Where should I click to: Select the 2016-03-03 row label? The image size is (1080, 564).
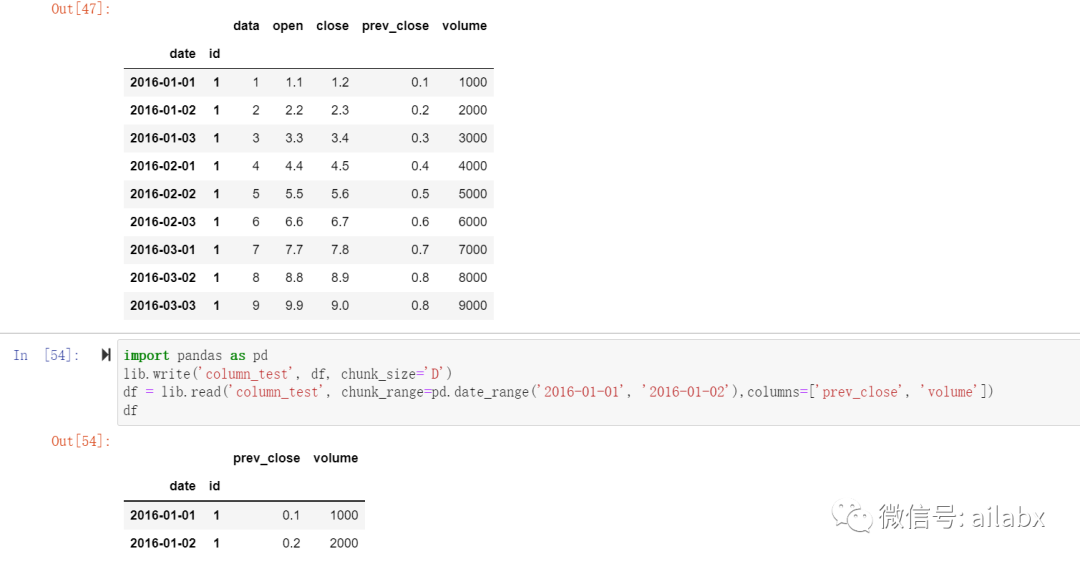(x=163, y=306)
